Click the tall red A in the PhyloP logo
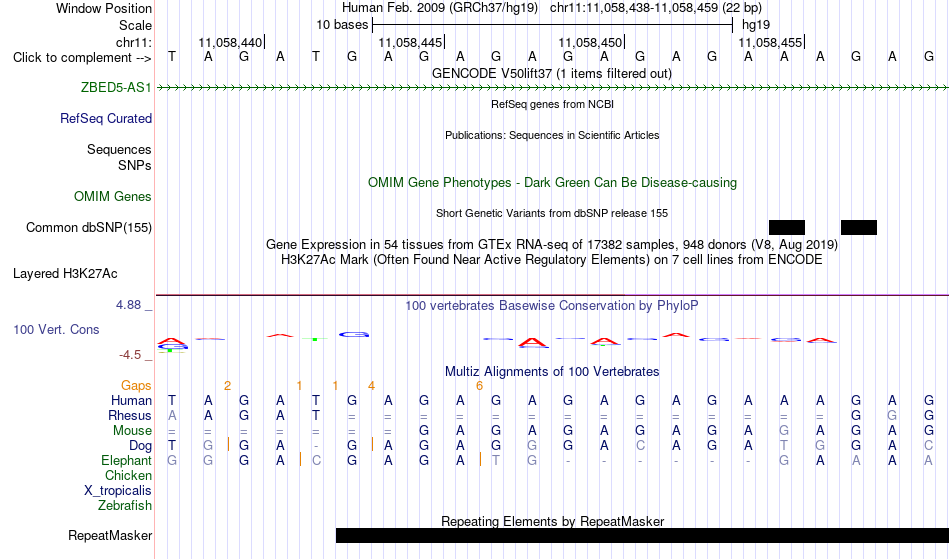 click(x=533, y=343)
